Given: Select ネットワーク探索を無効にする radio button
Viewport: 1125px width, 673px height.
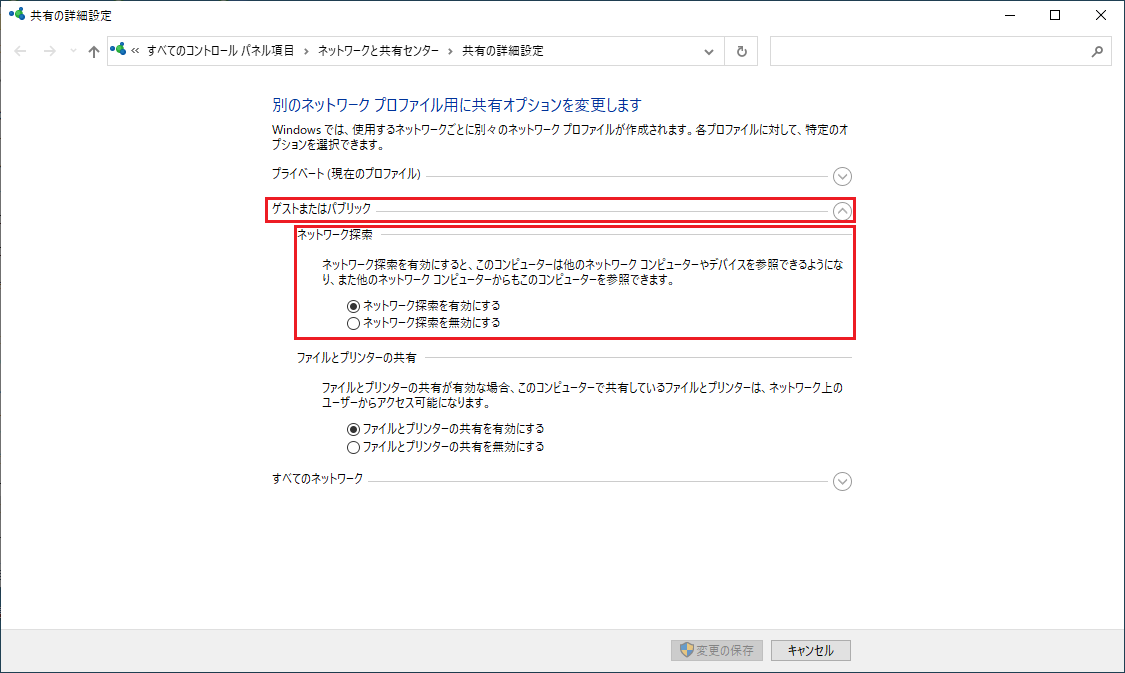Looking at the screenshot, I should (x=352, y=323).
